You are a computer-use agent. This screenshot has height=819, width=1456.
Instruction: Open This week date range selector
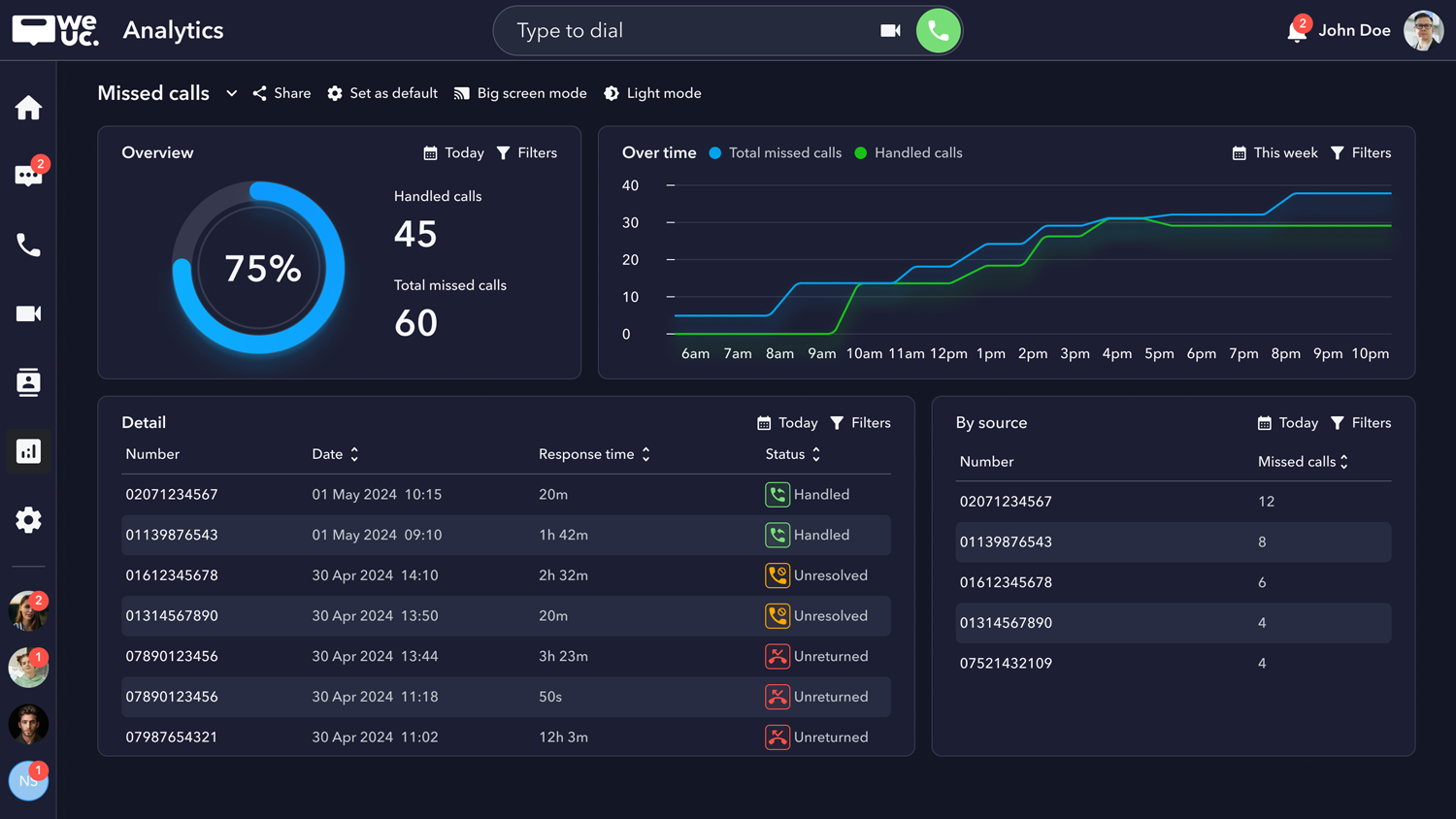click(x=1274, y=153)
